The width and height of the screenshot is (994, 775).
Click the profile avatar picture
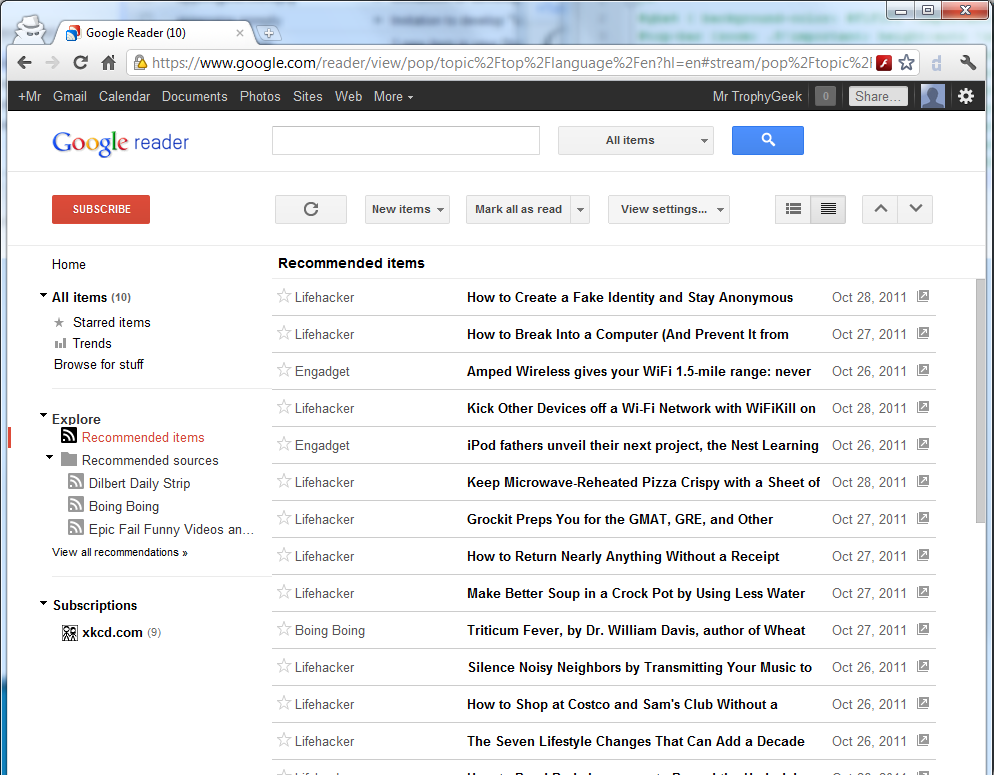click(x=933, y=96)
